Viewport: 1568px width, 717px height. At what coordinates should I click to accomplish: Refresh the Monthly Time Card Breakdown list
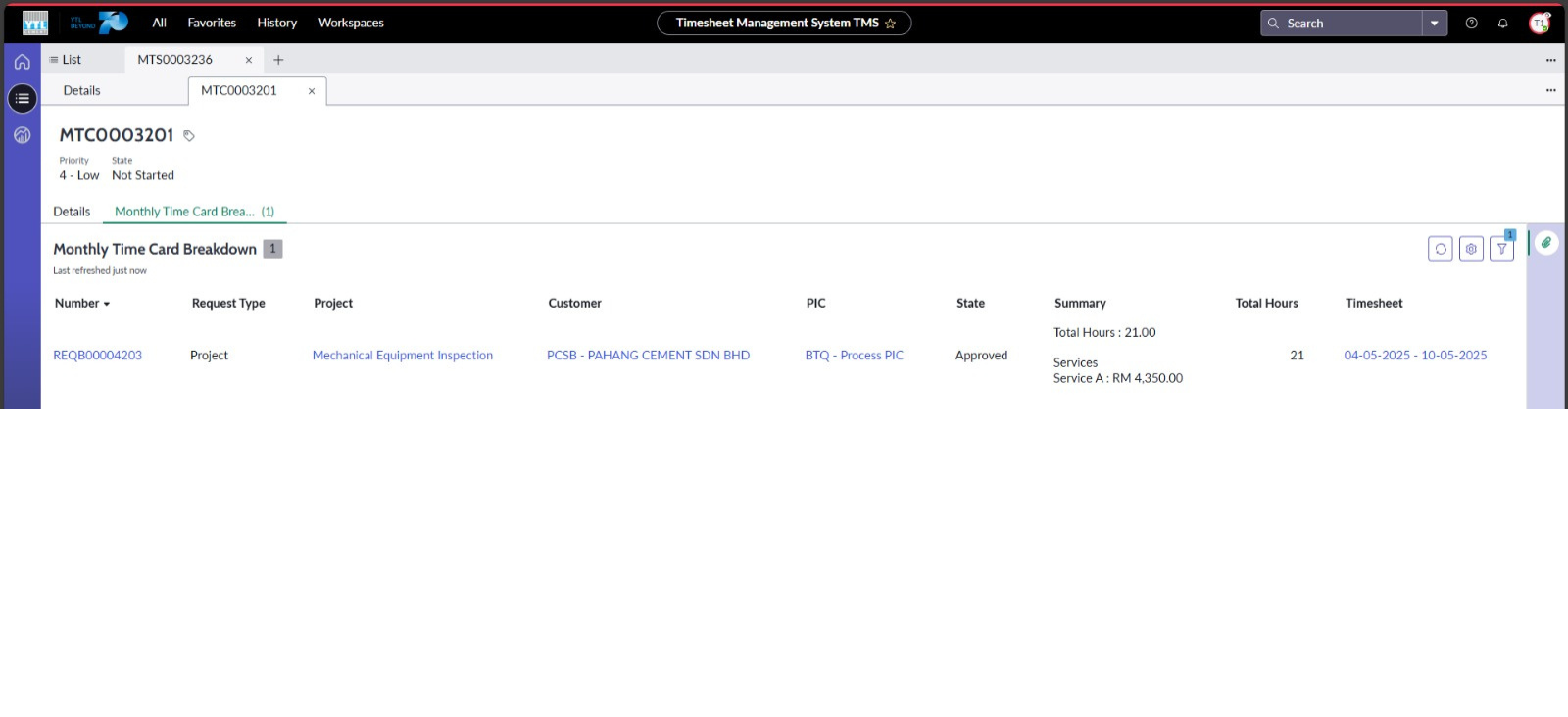(1440, 249)
